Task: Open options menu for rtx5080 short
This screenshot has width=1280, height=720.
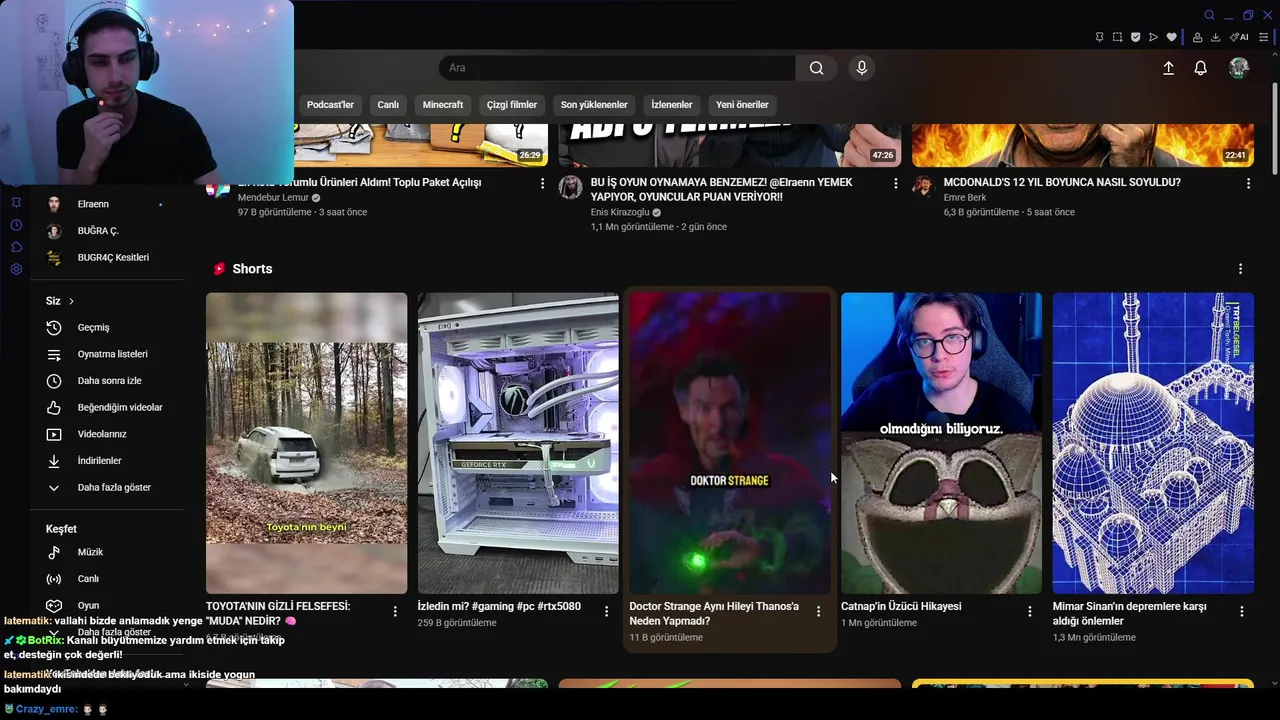Action: pyautogui.click(x=606, y=611)
